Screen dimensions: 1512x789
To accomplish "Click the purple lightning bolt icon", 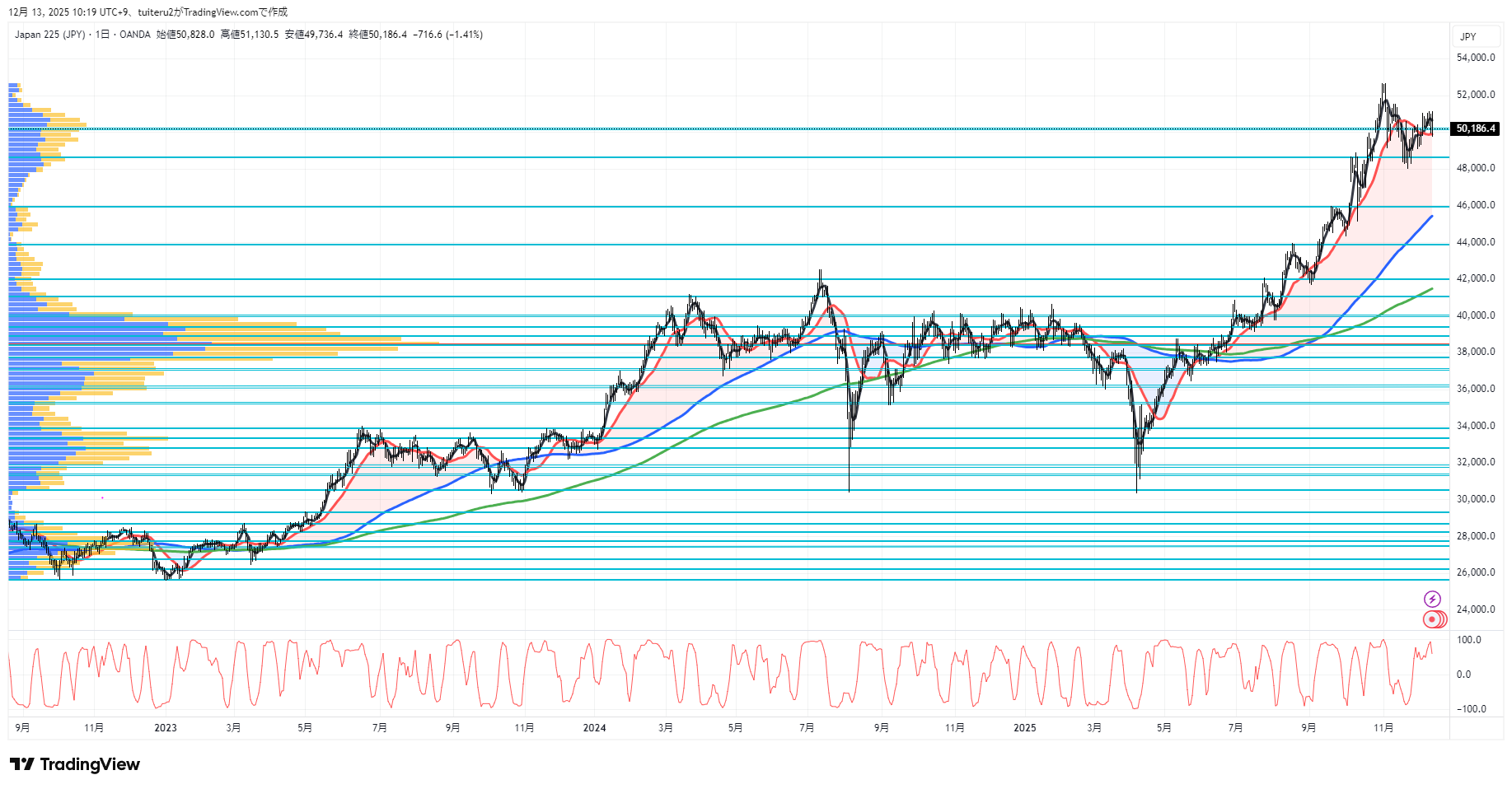I will pyautogui.click(x=1432, y=599).
